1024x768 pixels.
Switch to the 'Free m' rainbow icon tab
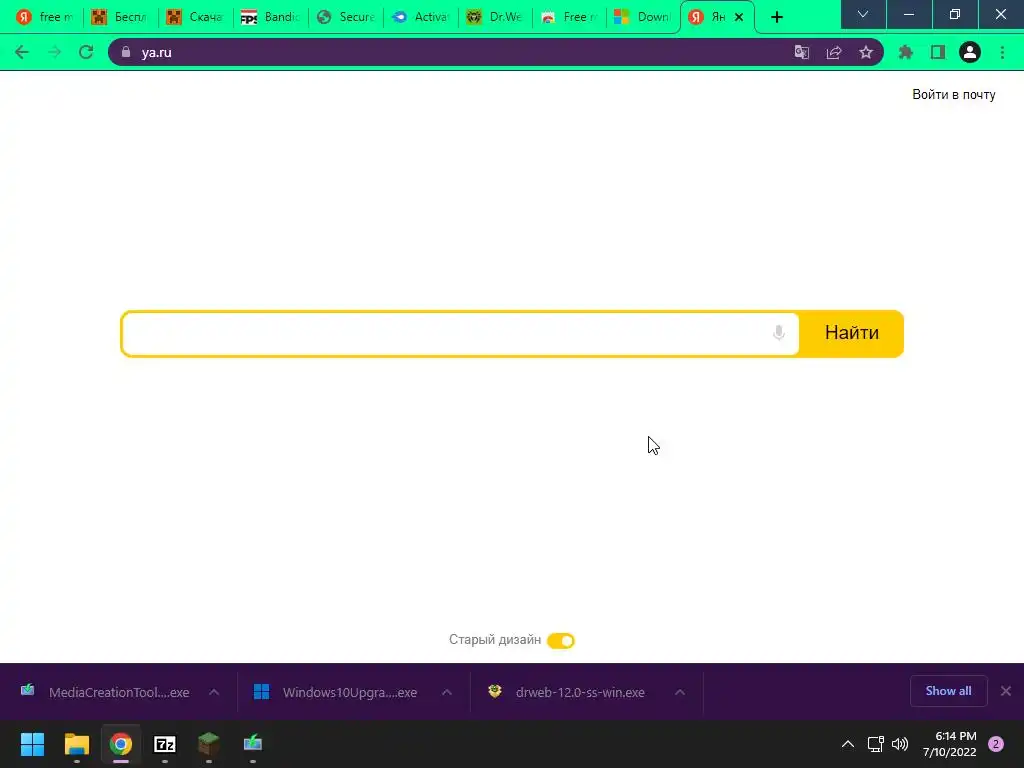[569, 17]
